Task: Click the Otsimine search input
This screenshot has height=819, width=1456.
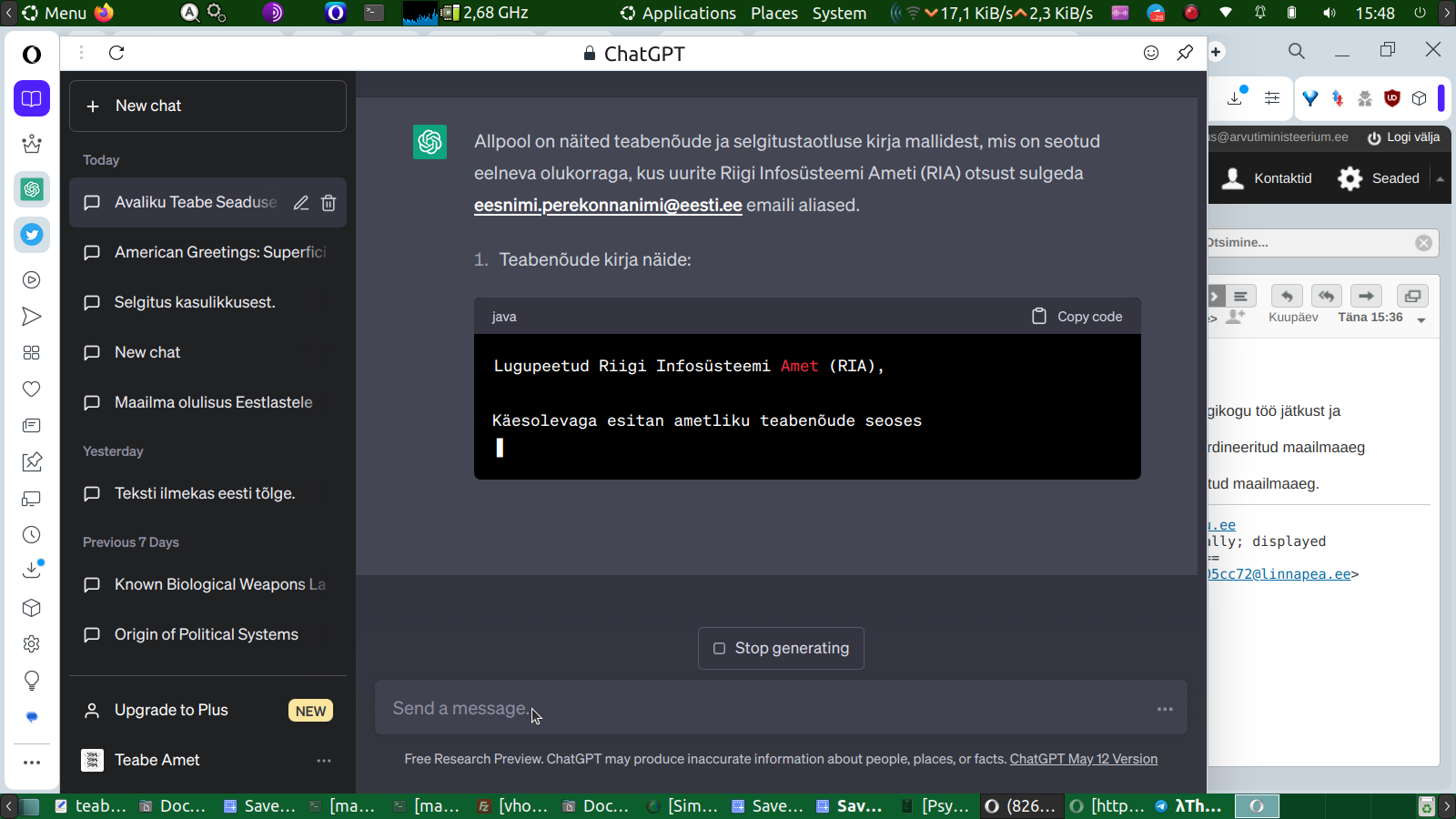Action: 1310,243
